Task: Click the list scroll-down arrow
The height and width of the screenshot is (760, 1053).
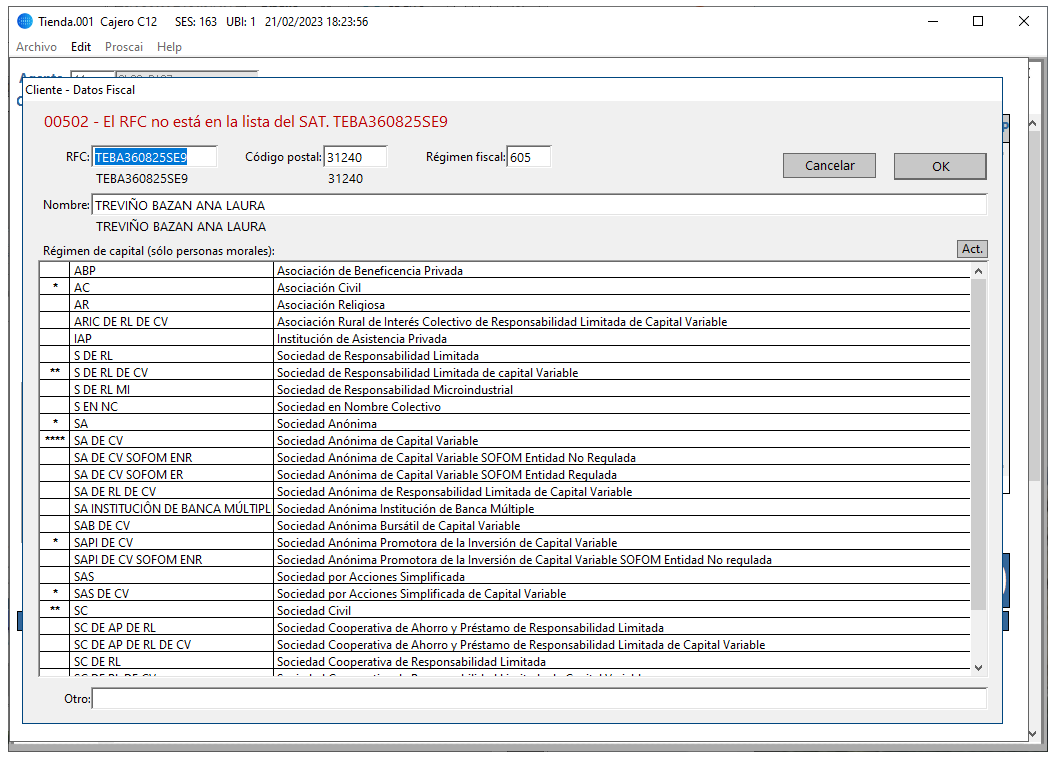Action: [978, 667]
